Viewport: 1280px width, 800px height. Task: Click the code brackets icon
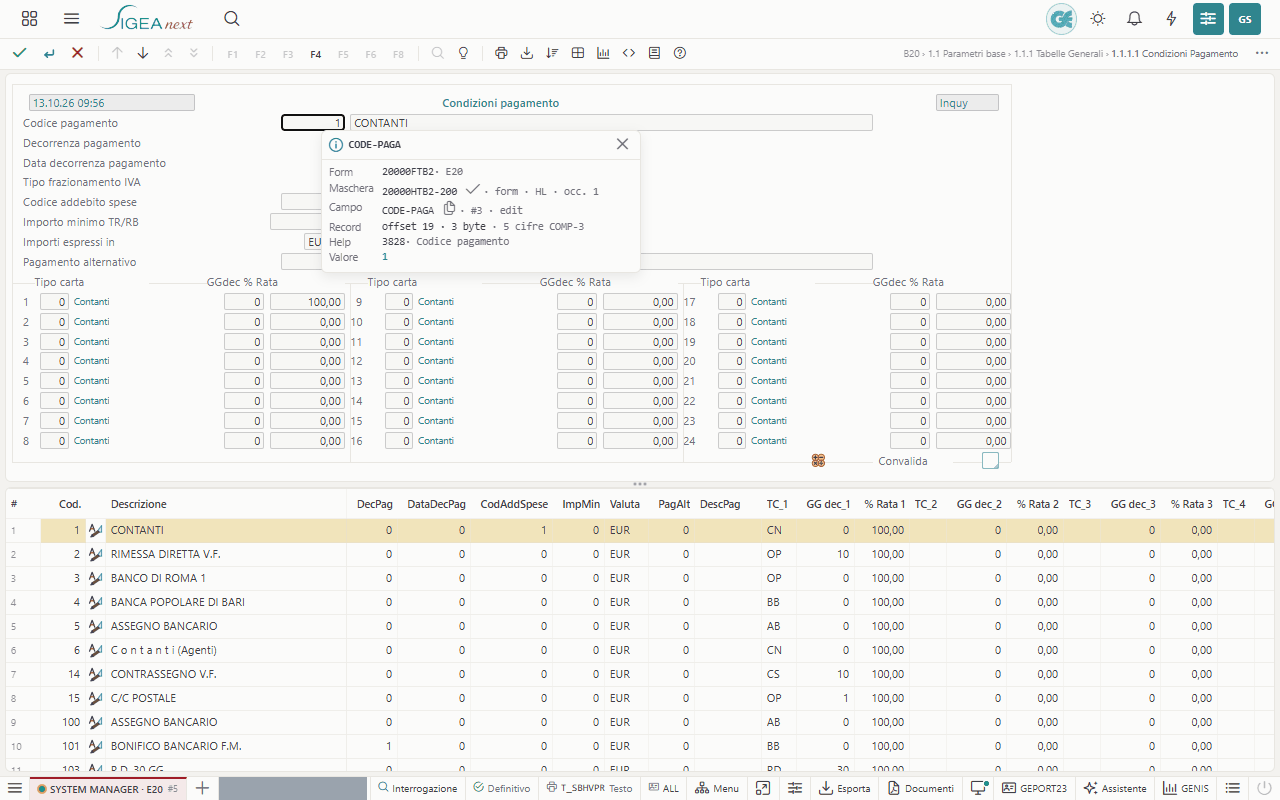coord(629,53)
